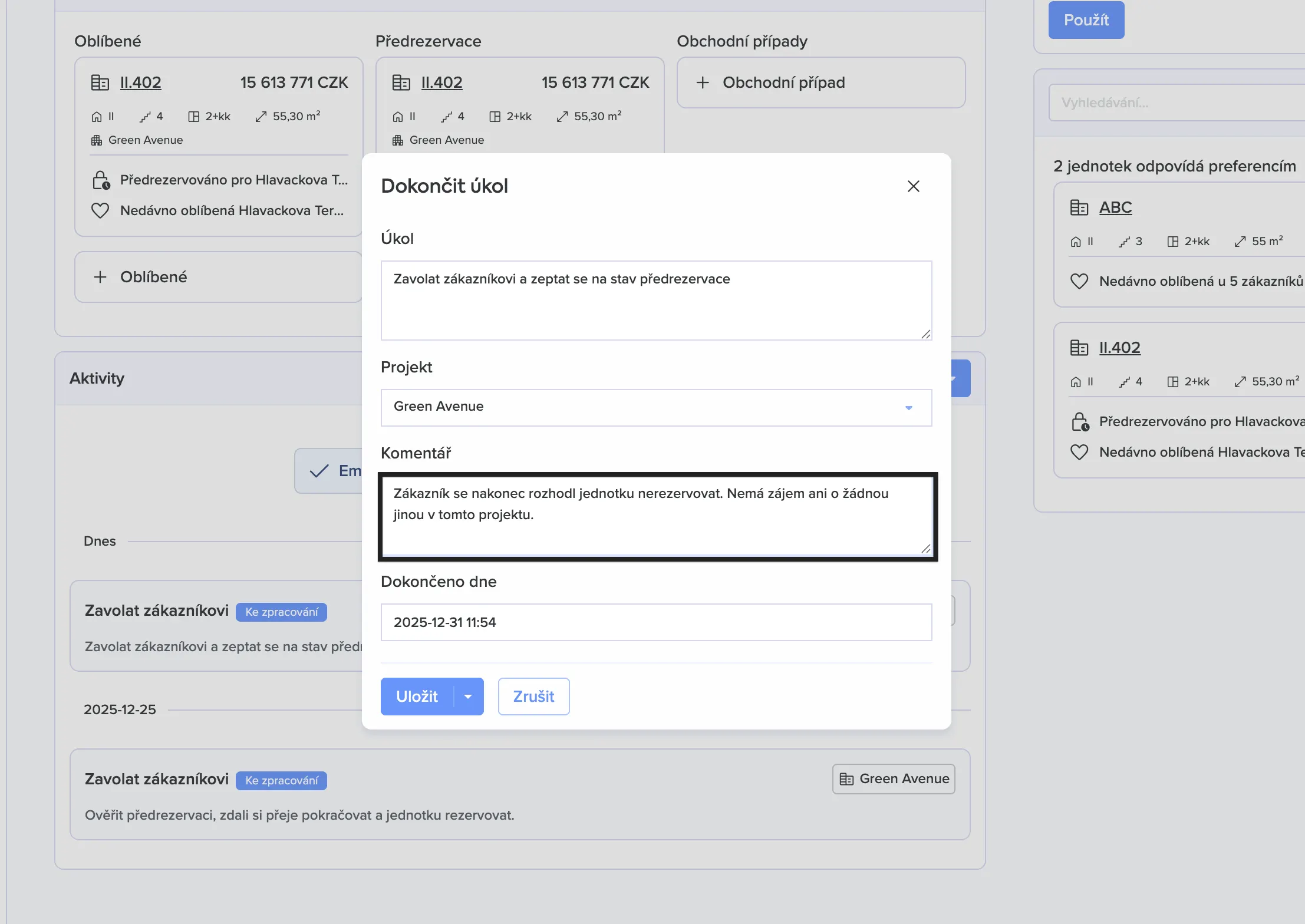Click the Komentář text area
The height and width of the screenshot is (924, 1305).
(x=655, y=516)
